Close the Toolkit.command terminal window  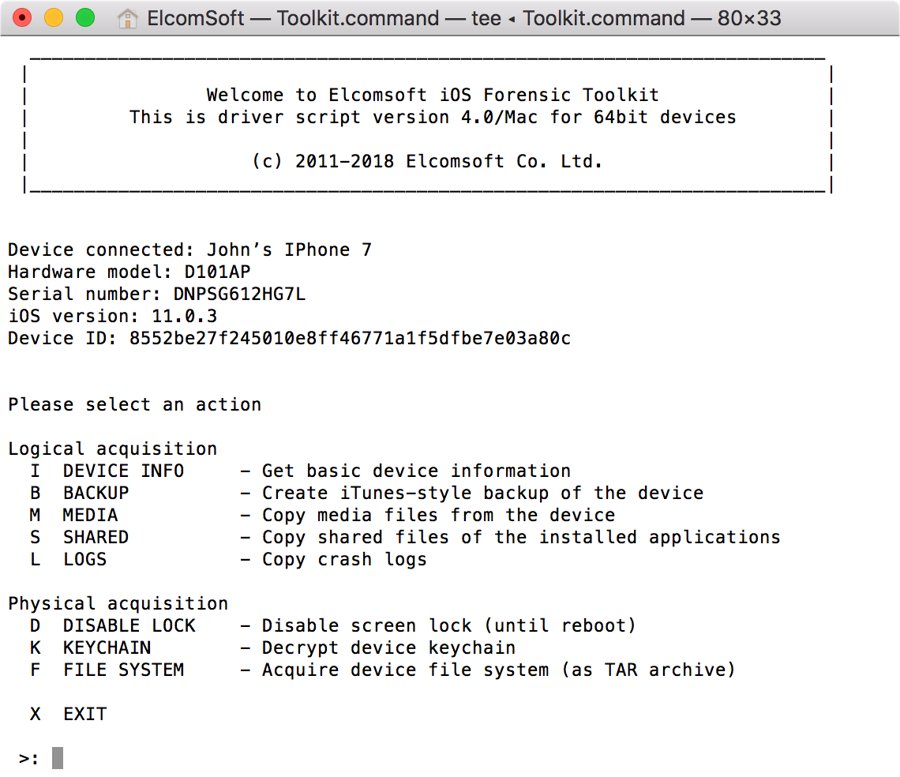point(22,18)
